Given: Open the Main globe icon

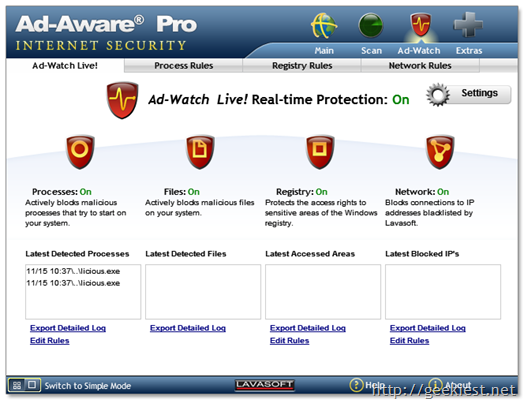Looking at the screenshot, I should 323,26.
